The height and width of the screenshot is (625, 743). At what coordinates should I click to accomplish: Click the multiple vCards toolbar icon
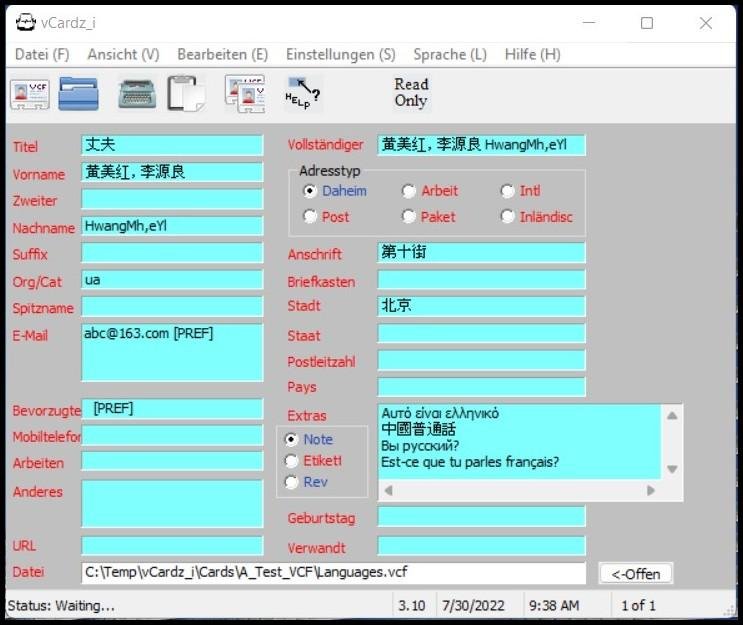tap(245, 94)
